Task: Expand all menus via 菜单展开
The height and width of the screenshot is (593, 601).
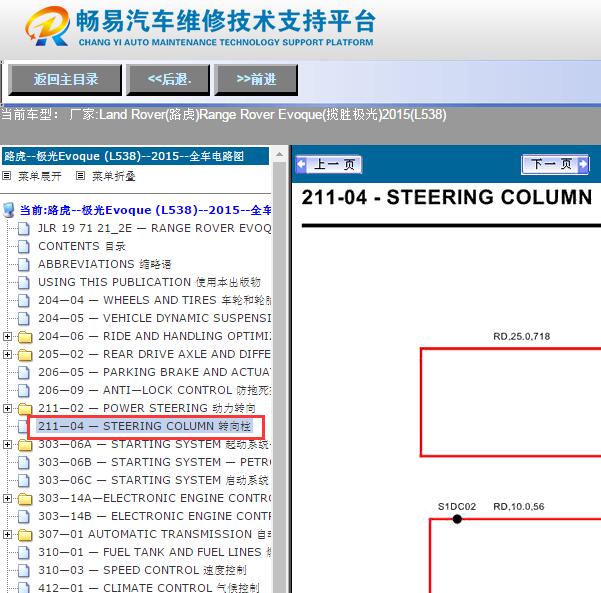Action: coord(40,176)
